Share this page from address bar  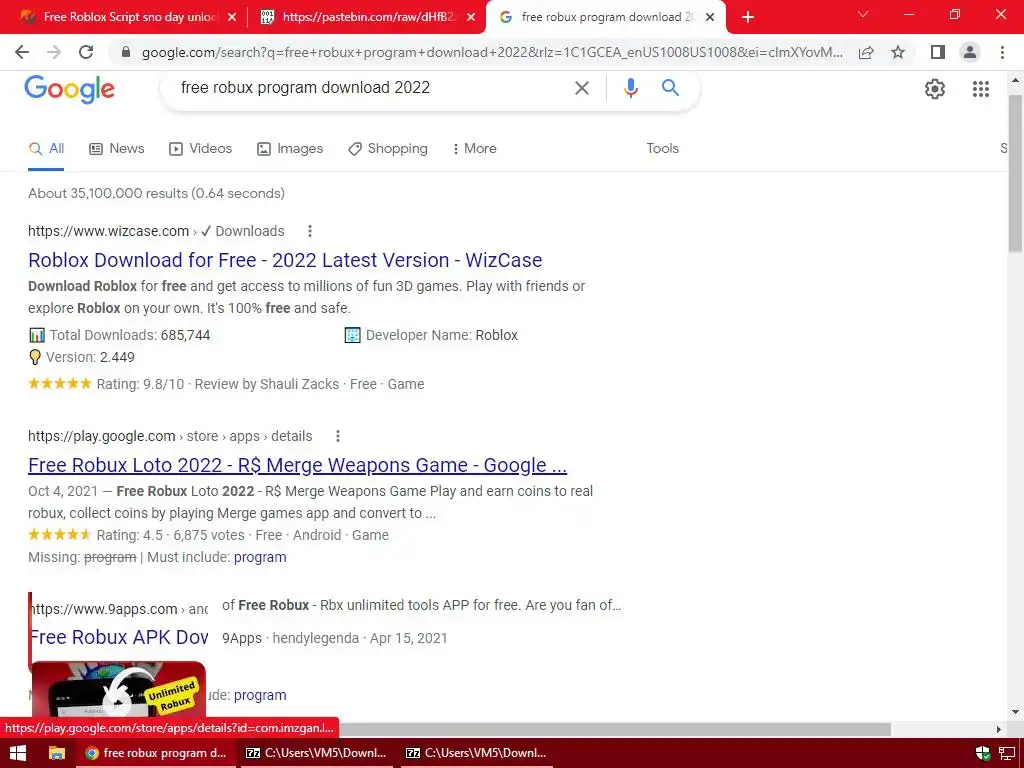(x=866, y=52)
